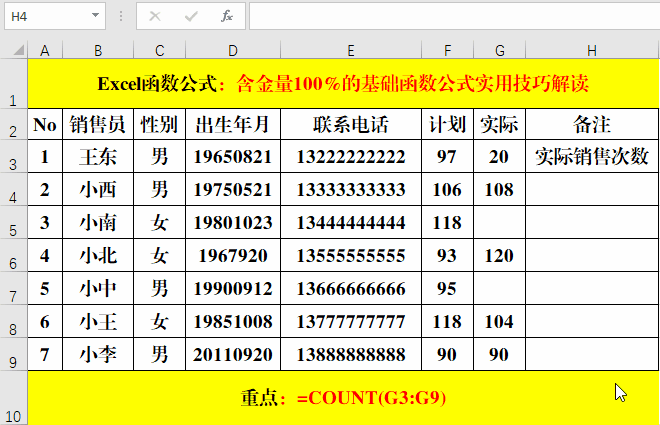Click the formula bar resize dots handle
660x425 pixels.
tap(121, 16)
